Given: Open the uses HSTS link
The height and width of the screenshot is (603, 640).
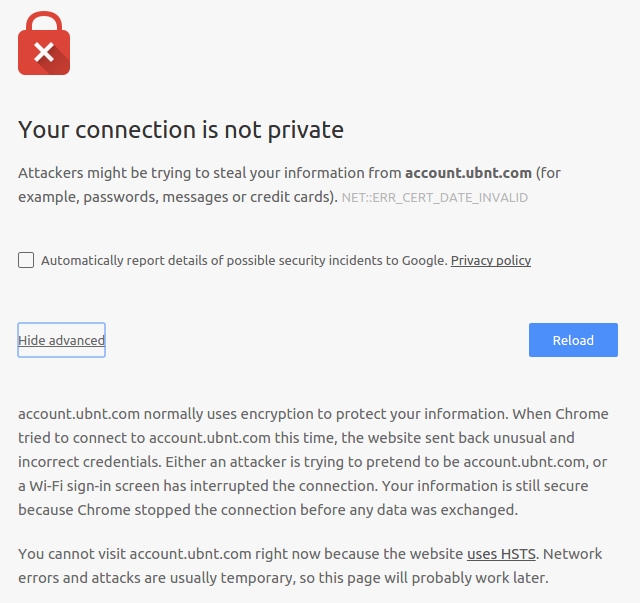Looking at the screenshot, I should point(501,554).
